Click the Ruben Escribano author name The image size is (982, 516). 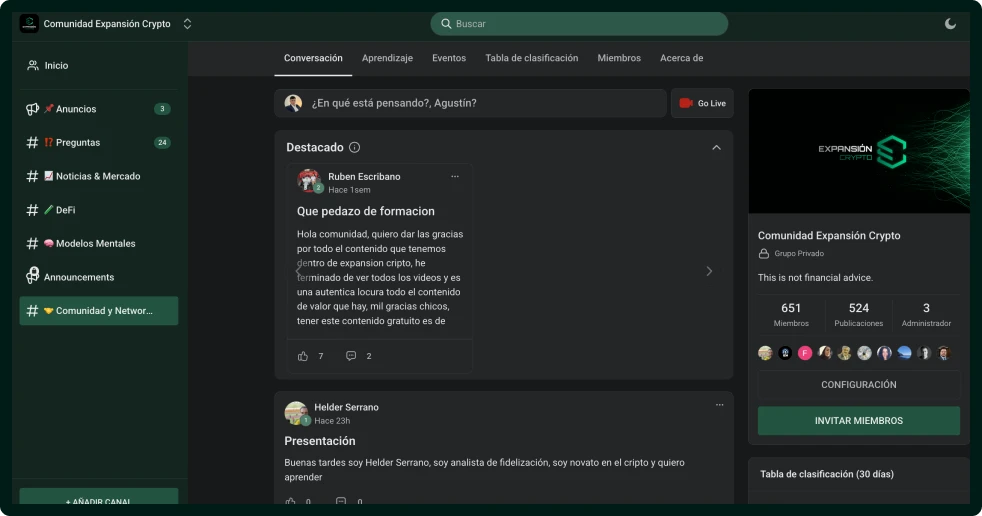click(x=364, y=177)
